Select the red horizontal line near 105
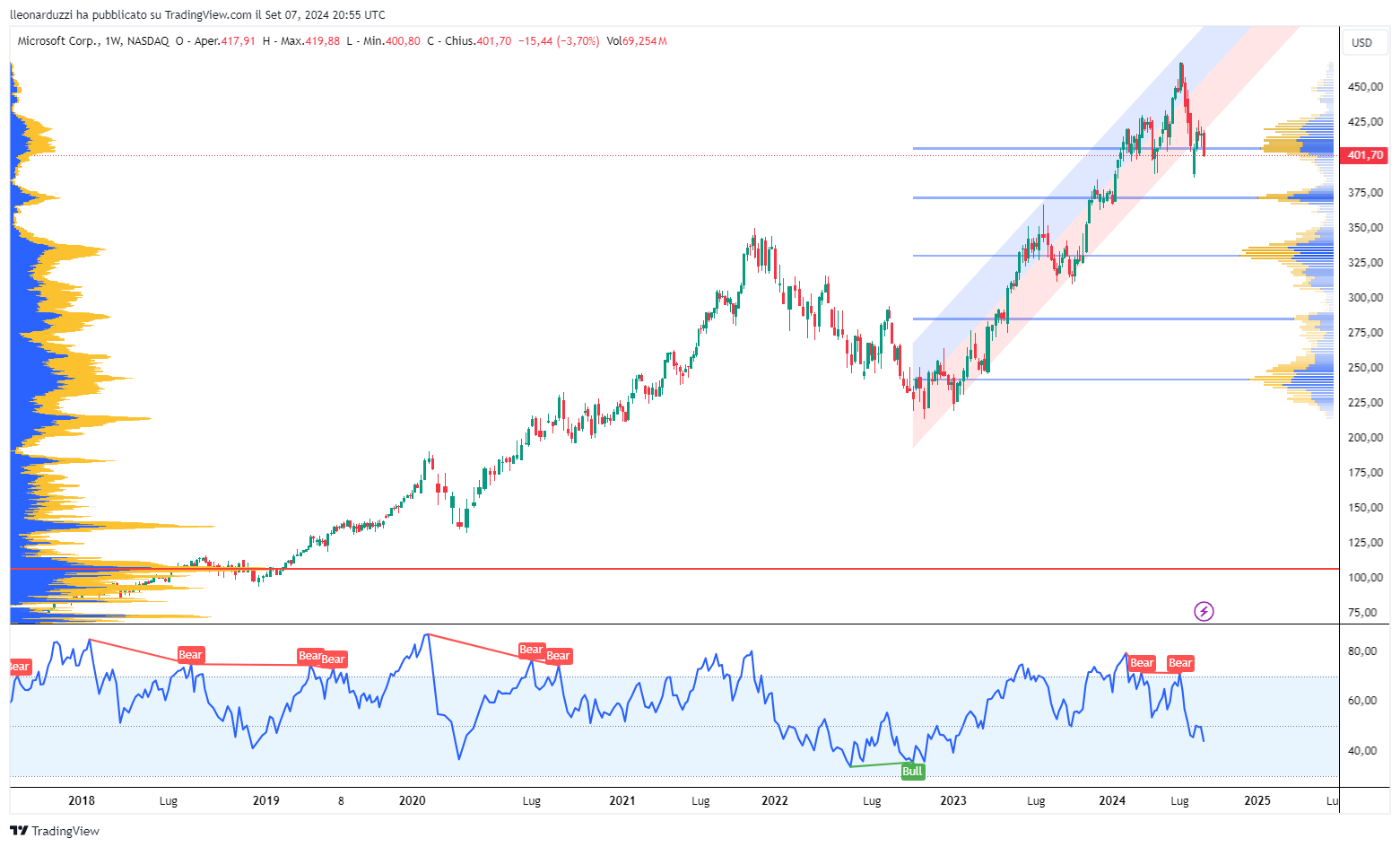This screenshot has width=1400, height=847. tap(674, 569)
